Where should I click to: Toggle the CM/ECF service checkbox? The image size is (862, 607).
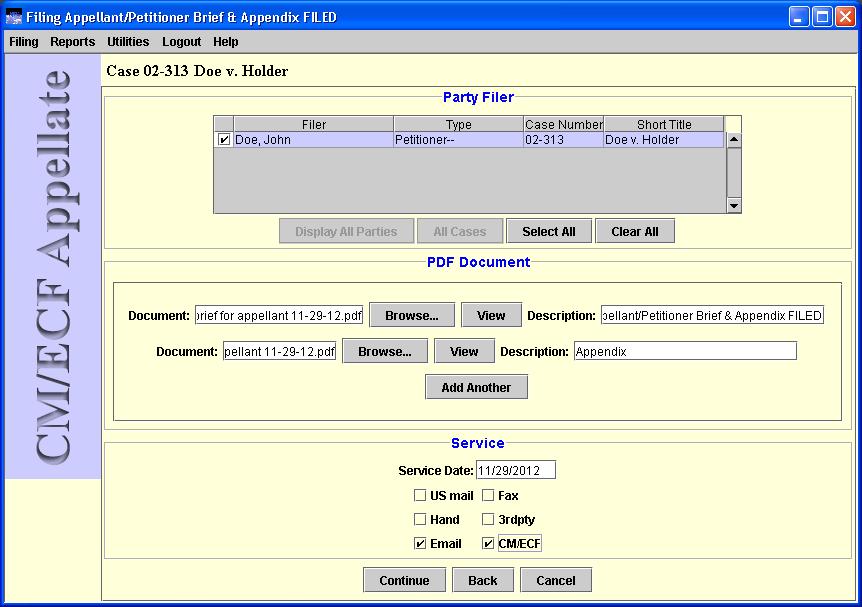click(x=488, y=544)
